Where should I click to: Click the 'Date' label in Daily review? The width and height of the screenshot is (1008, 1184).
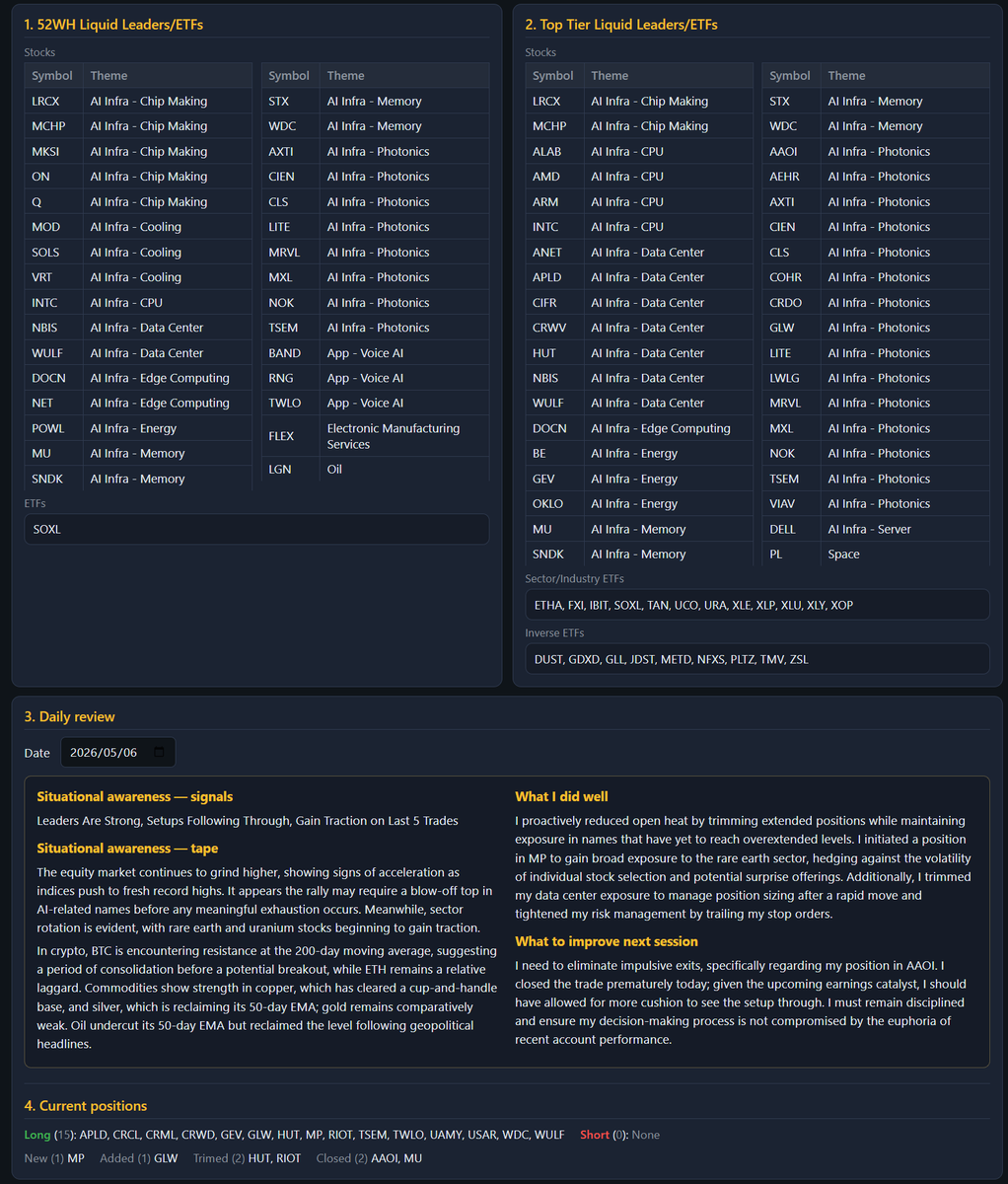[x=37, y=753]
